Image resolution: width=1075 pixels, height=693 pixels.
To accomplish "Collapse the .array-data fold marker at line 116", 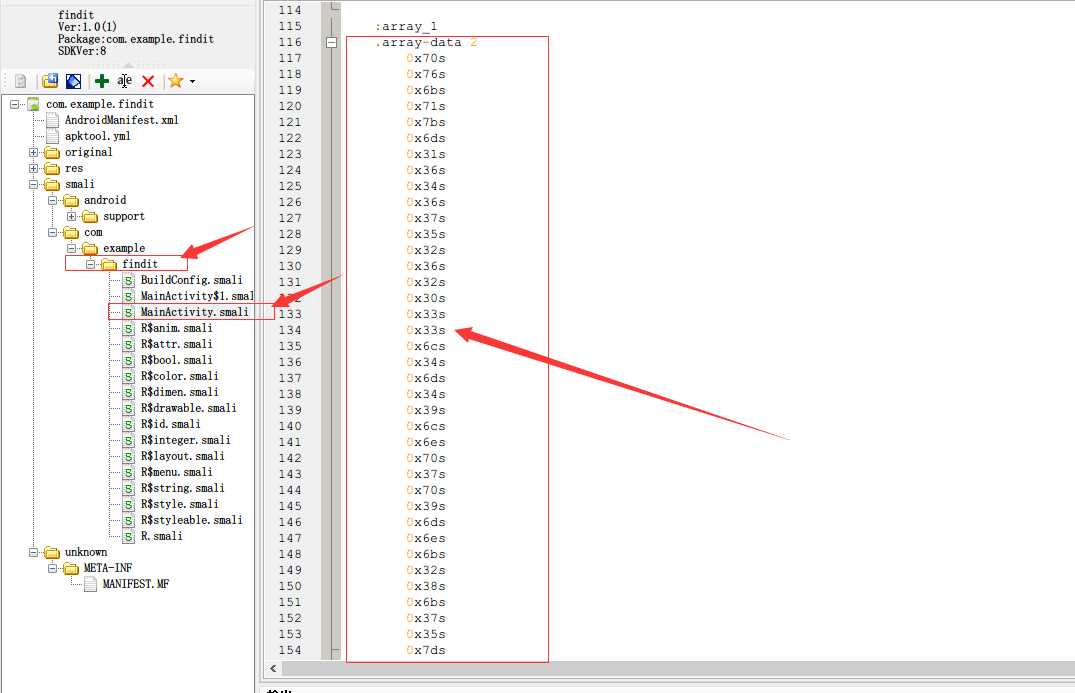I will pyautogui.click(x=331, y=42).
